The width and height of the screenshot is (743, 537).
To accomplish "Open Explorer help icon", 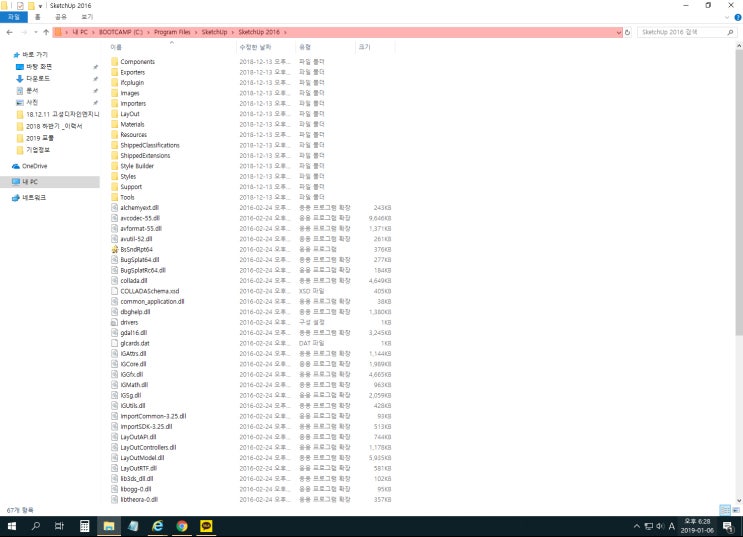I will point(738,17).
